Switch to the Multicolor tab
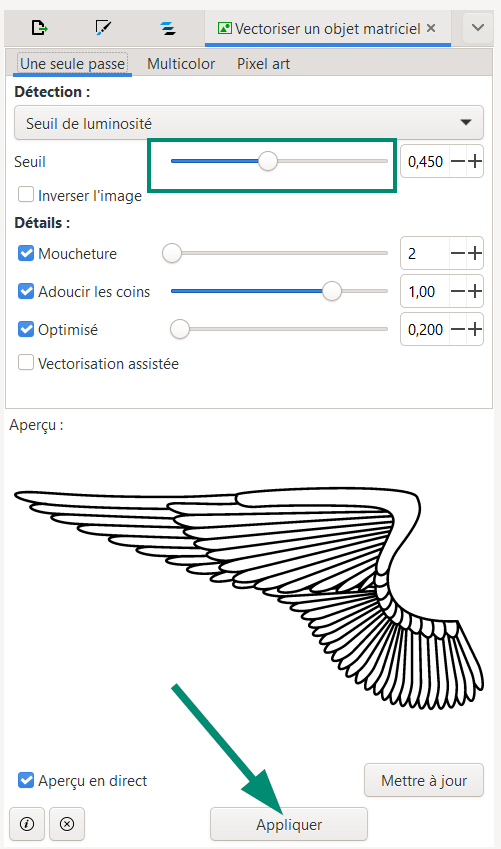501x849 pixels. [x=181, y=64]
